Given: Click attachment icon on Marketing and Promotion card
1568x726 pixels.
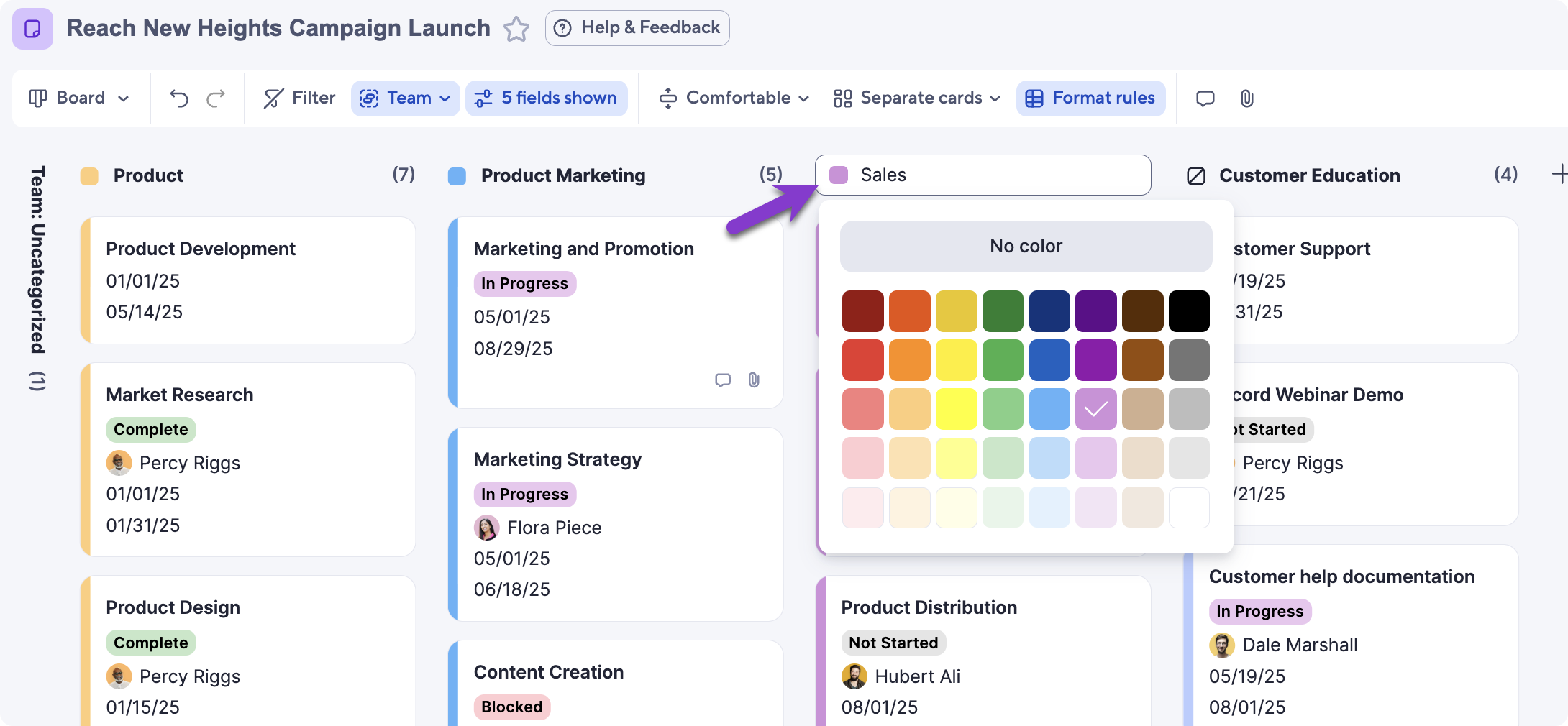Looking at the screenshot, I should point(753,380).
